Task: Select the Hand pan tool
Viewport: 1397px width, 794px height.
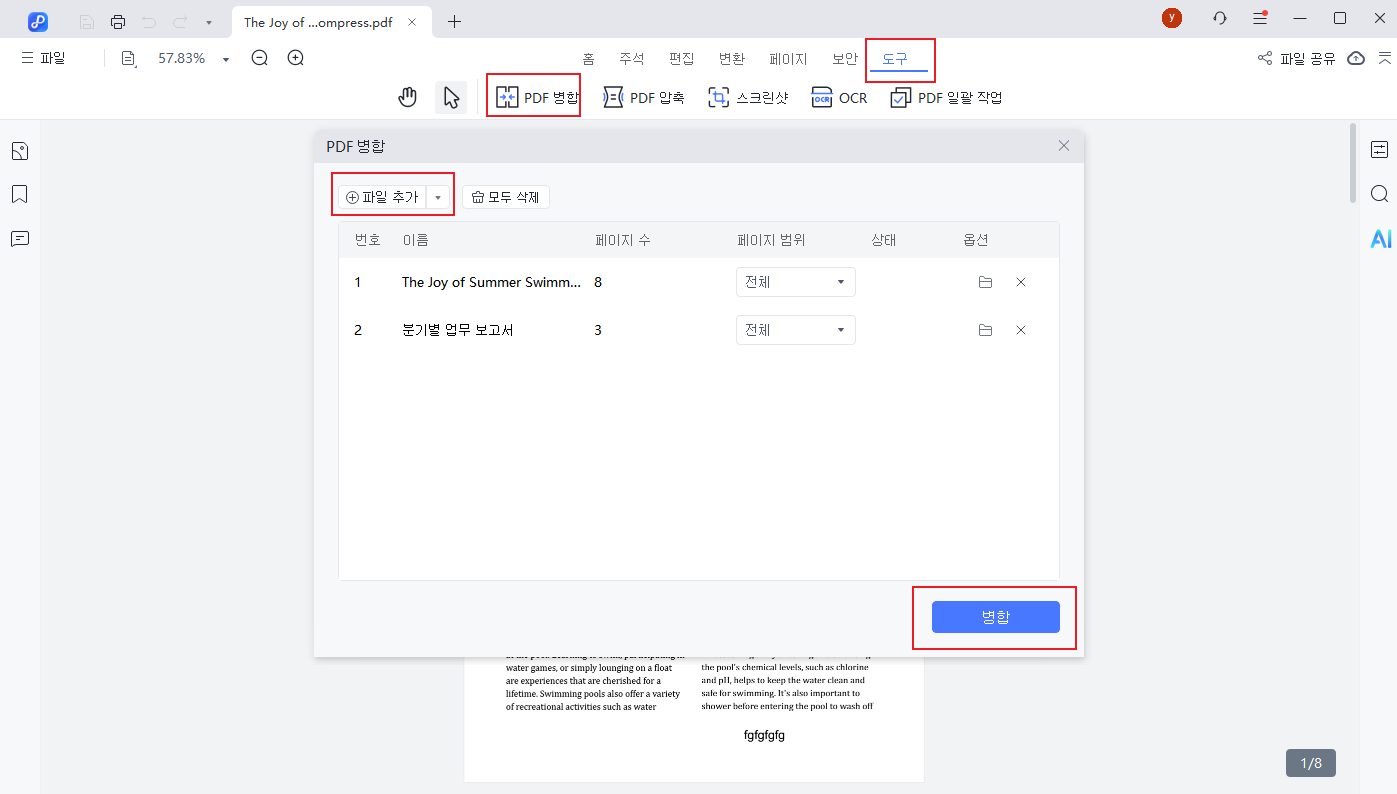Action: coord(407,96)
